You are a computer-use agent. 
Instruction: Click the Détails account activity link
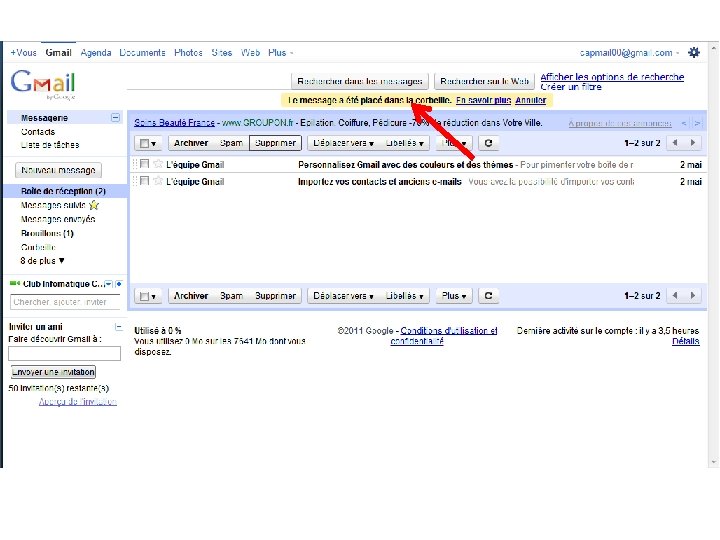pos(686,341)
